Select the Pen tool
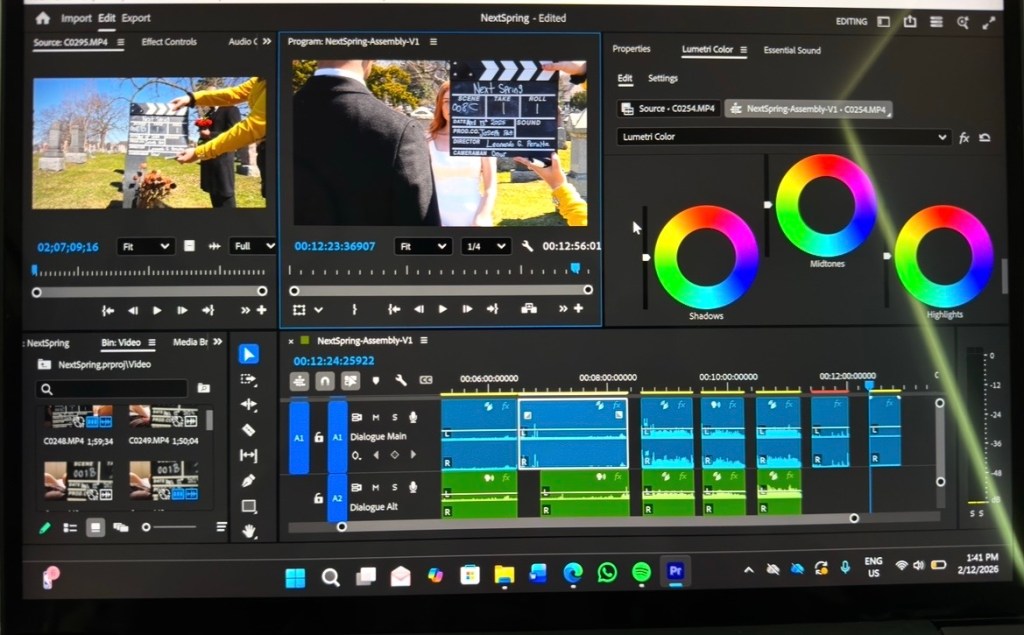The image size is (1024, 635). pyautogui.click(x=249, y=481)
